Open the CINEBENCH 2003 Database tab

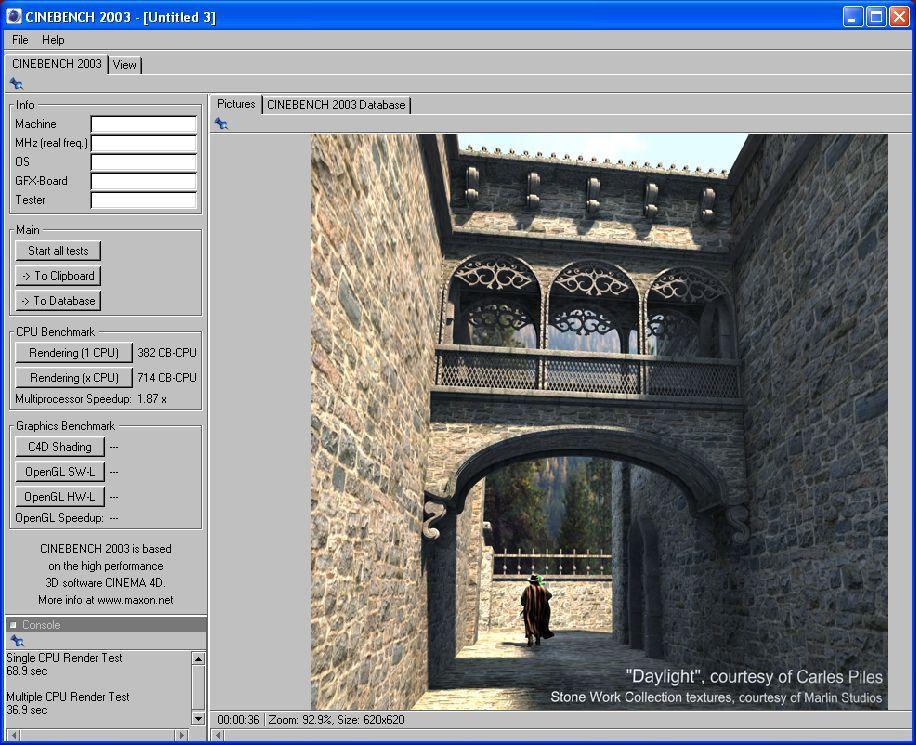point(336,105)
